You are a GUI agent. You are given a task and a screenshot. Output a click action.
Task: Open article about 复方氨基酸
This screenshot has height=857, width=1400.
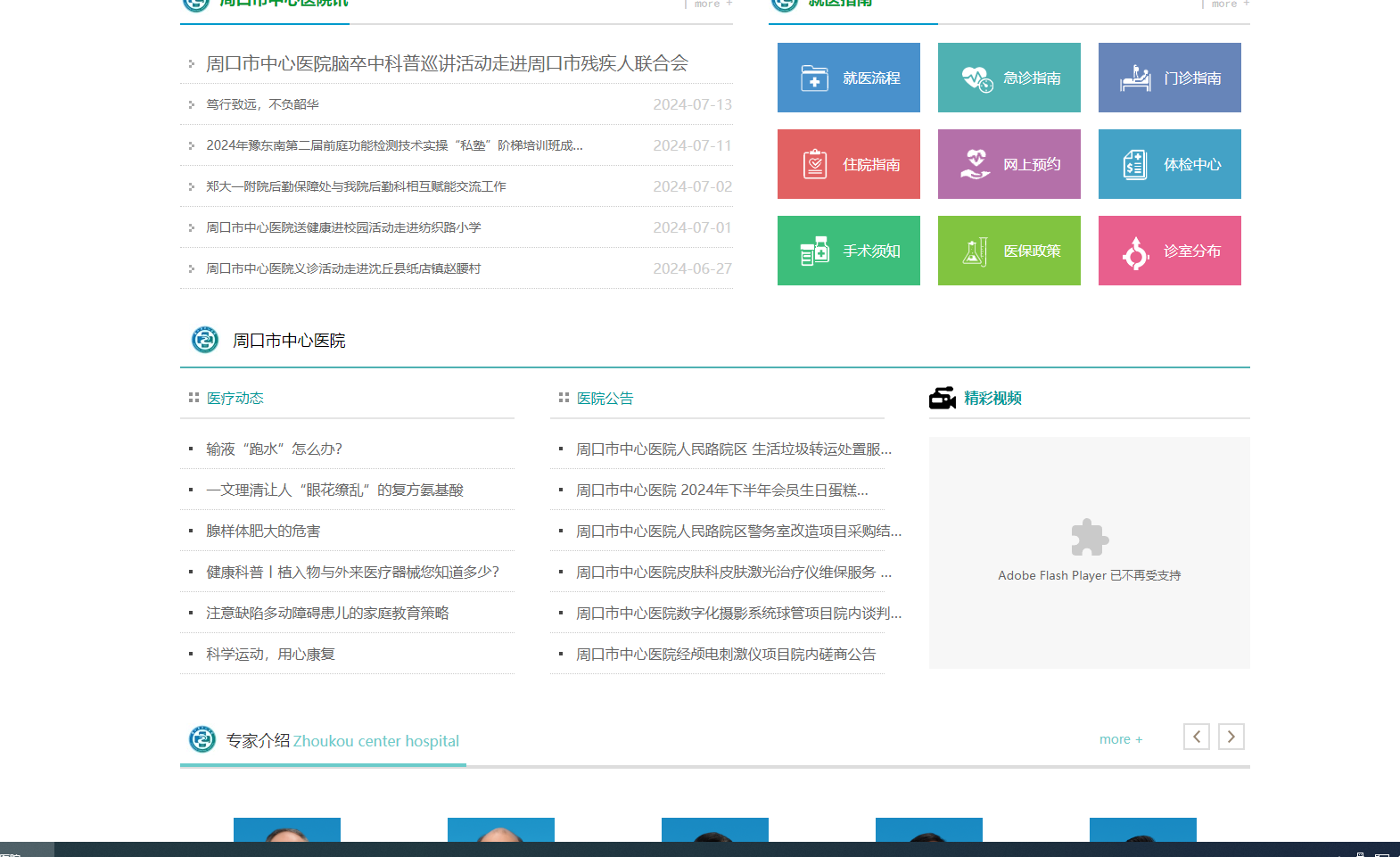pyautogui.click(x=334, y=490)
